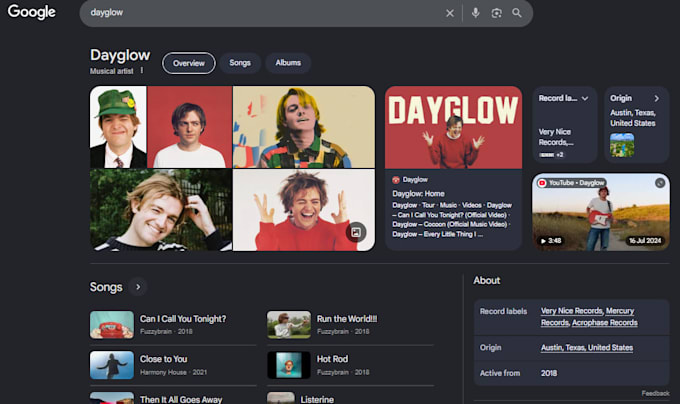The image size is (680, 404).
Task: Click the Songs section heading
Action: (106, 287)
